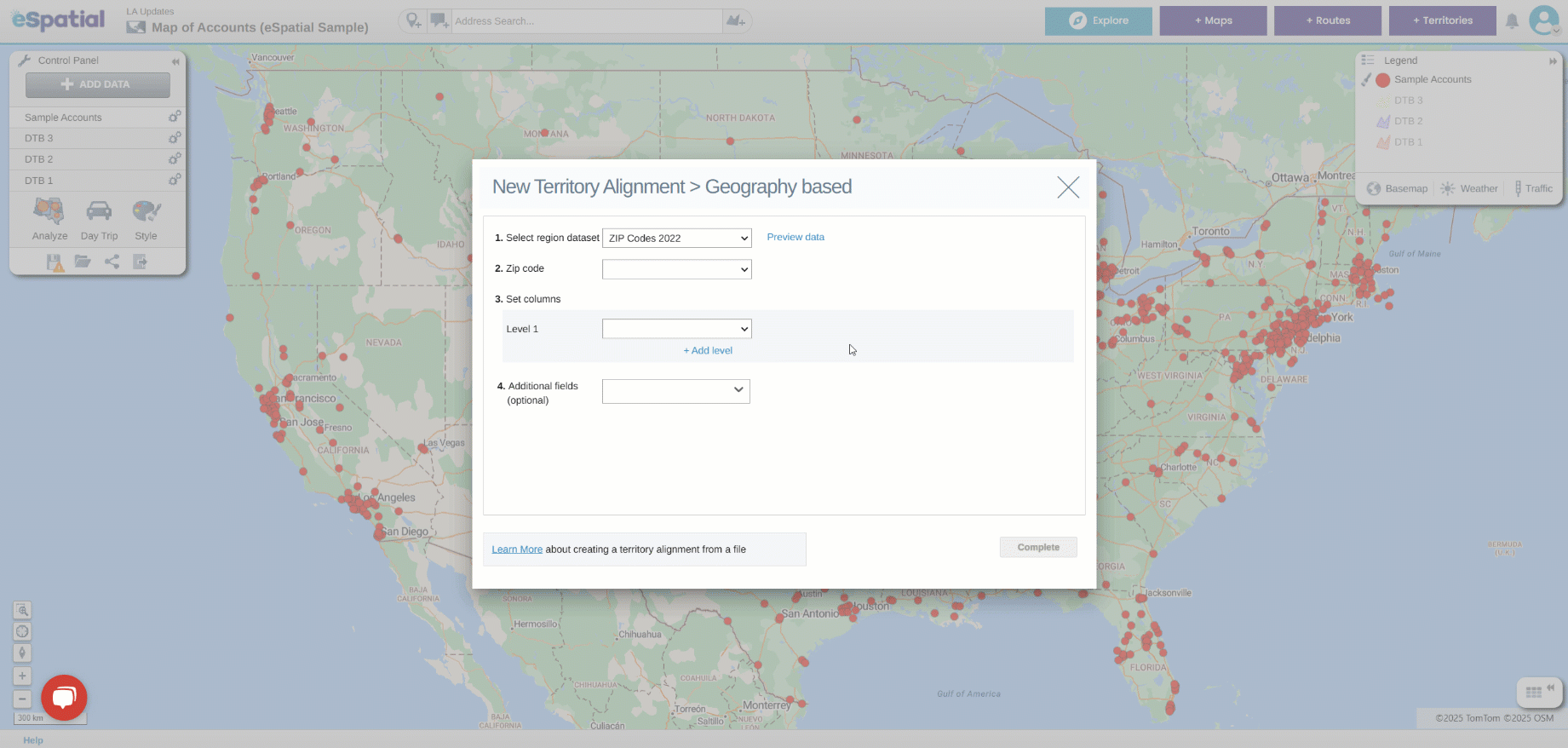The width and height of the screenshot is (1568, 748).
Task: Click the Sample Accounts legend label
Action: [1433, 79]
